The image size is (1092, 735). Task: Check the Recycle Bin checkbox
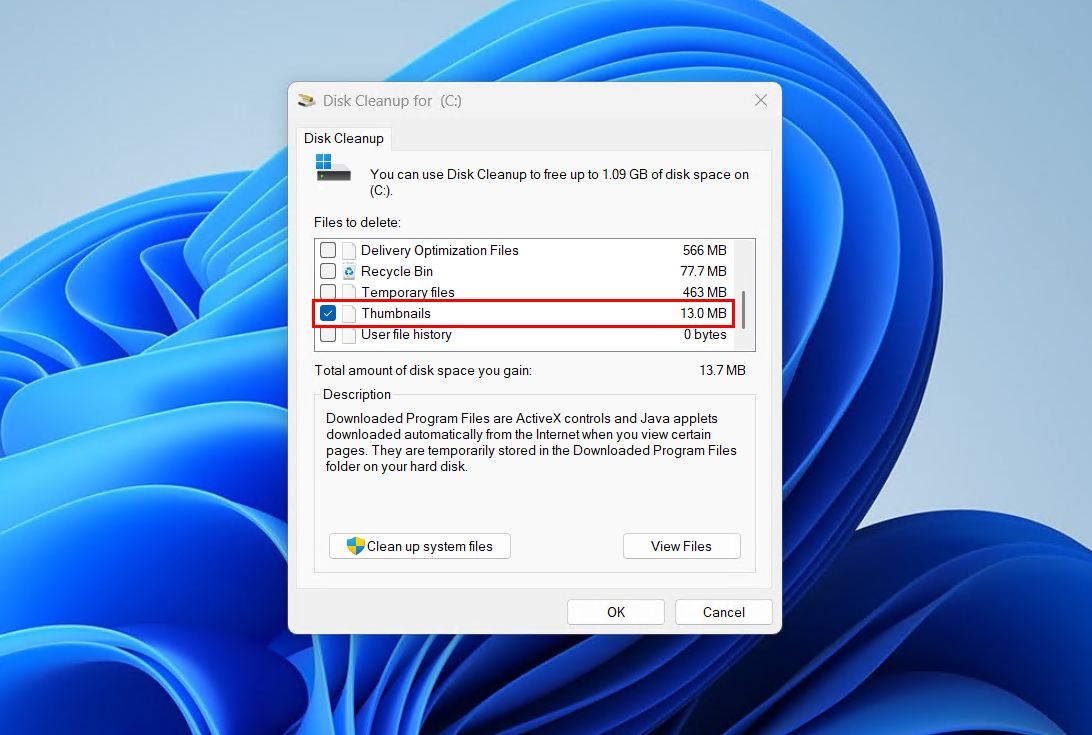(x=327, y=271)
